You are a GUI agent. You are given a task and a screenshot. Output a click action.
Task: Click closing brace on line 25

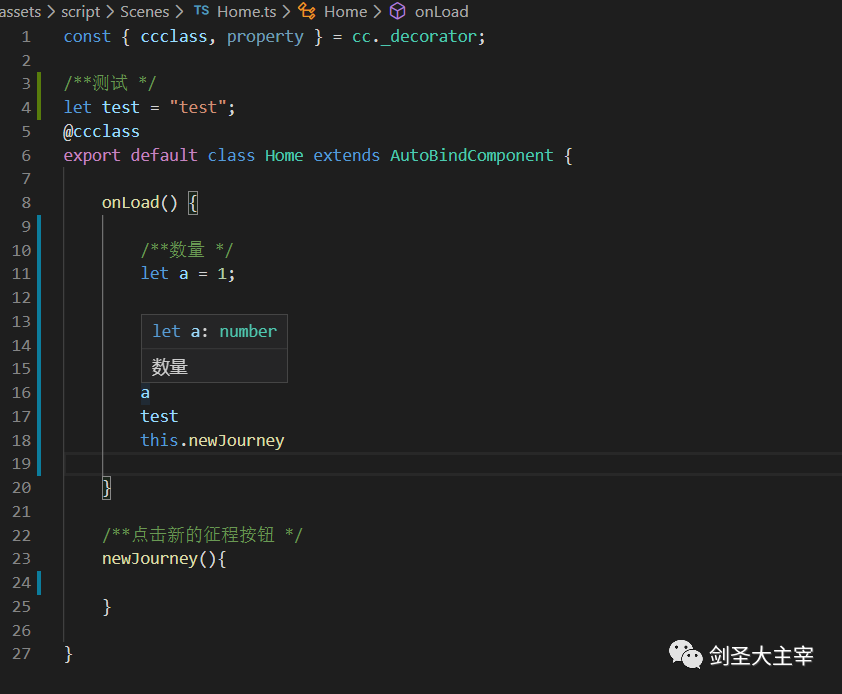tap(106, 606)
